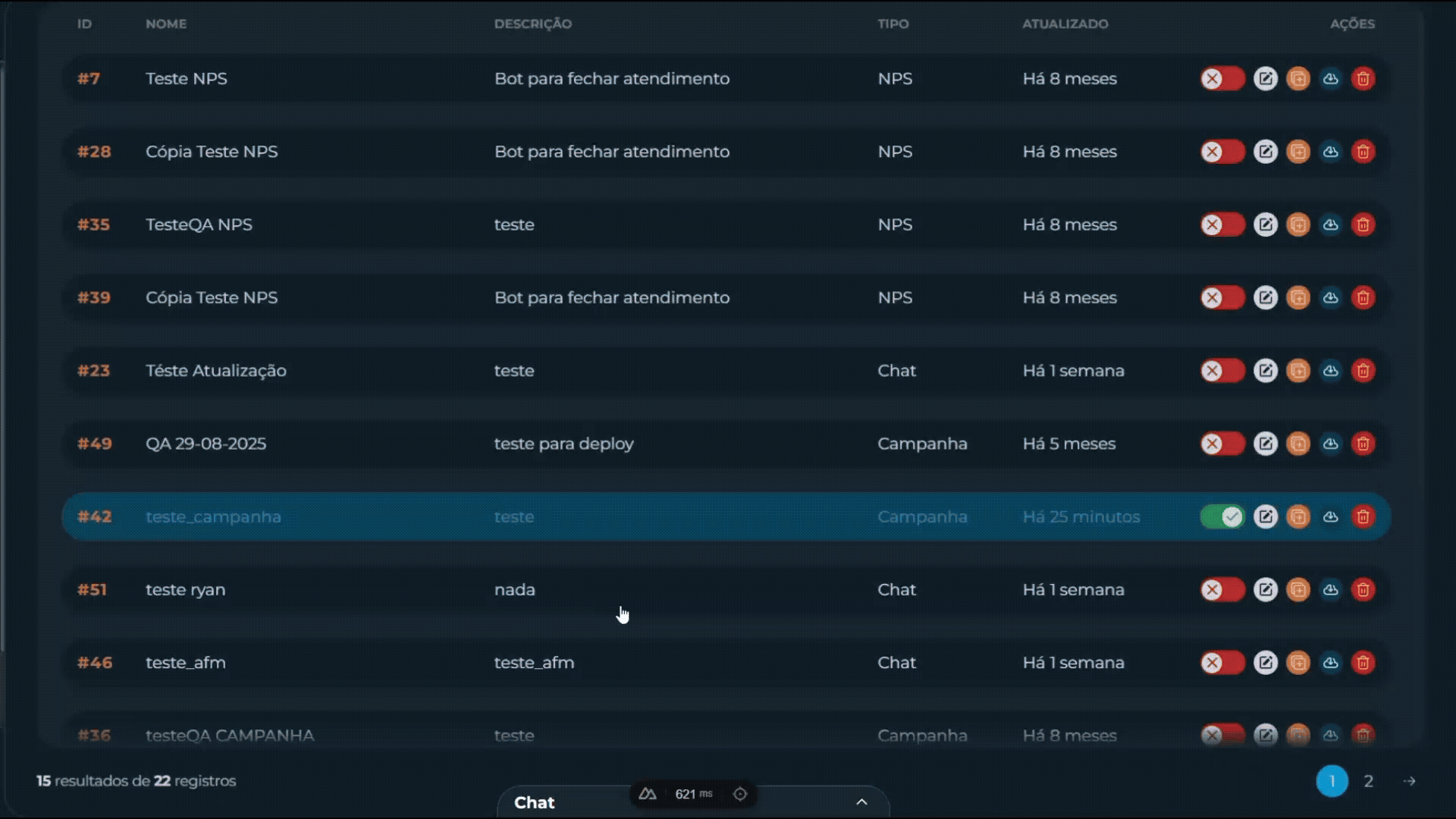This screenshot has width=1456, height=819.
Task: Enable the #28 Cópia Teste NPS toggle
Action: [x=1222, y=152]
